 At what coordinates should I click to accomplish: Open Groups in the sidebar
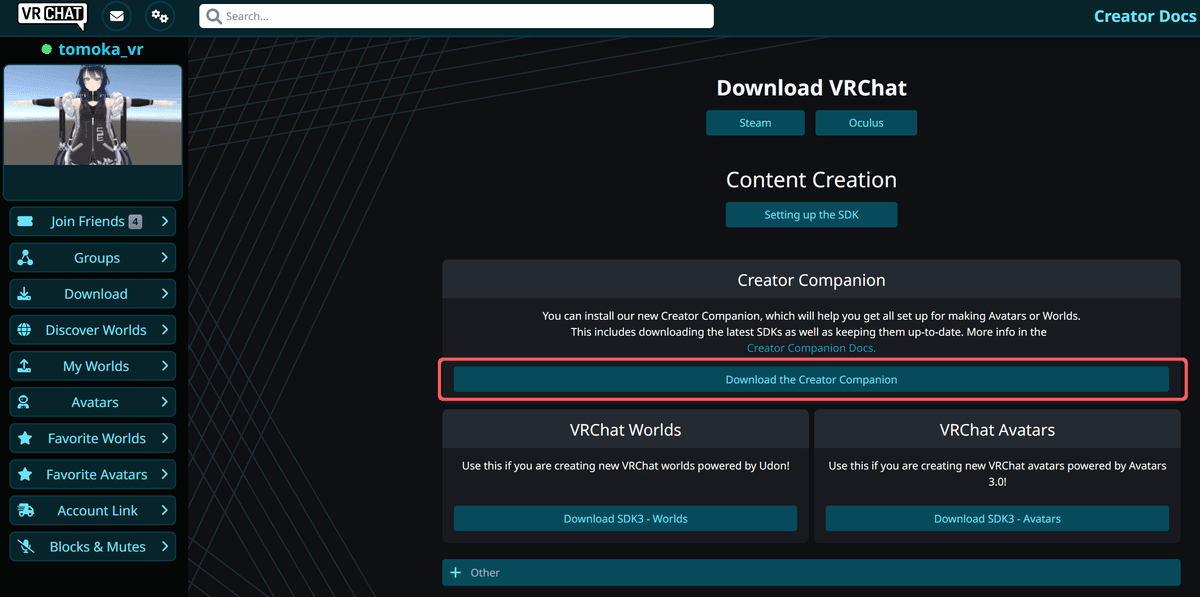(92, 257)
